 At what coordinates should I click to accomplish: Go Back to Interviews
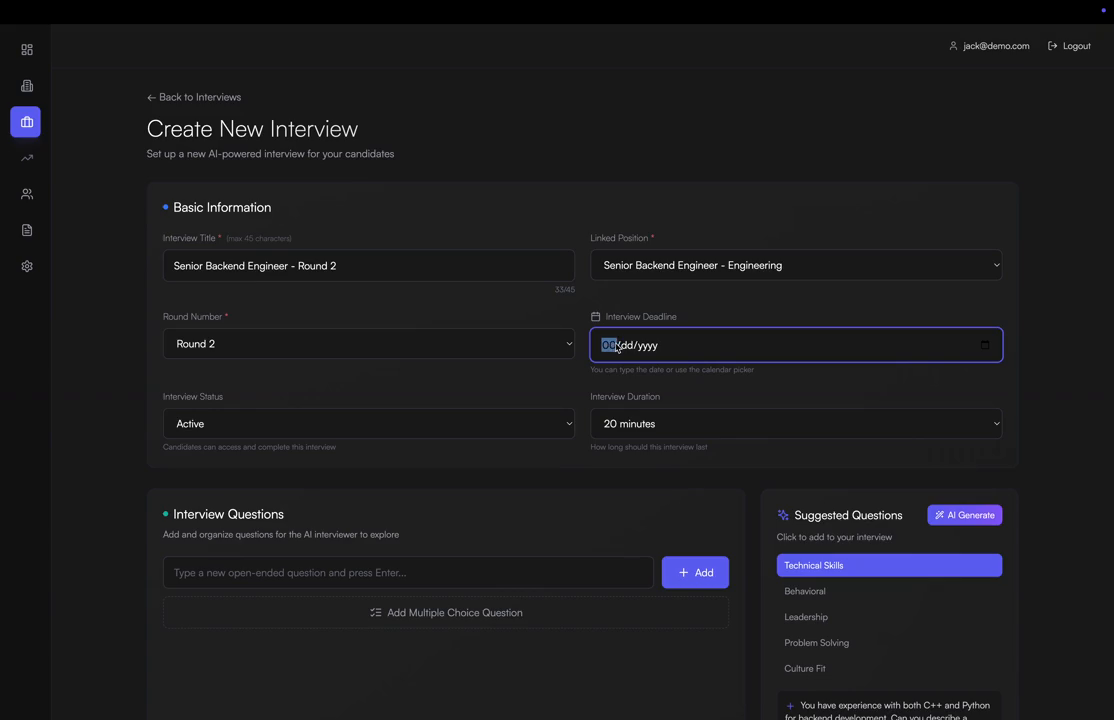[194, 97]
